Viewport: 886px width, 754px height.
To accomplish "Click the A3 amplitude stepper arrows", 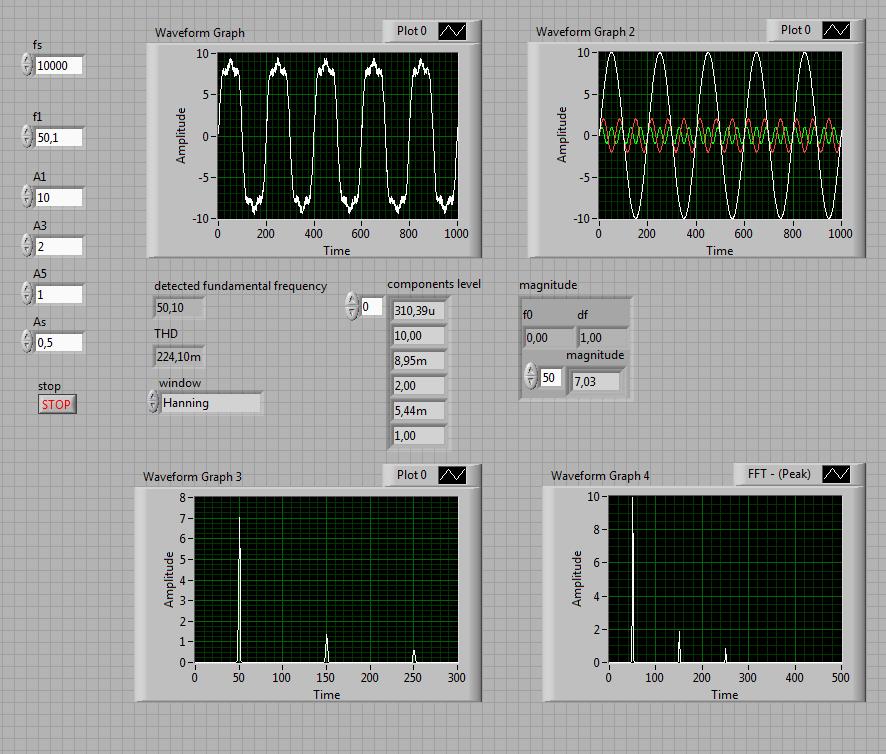I will (27, 245).
